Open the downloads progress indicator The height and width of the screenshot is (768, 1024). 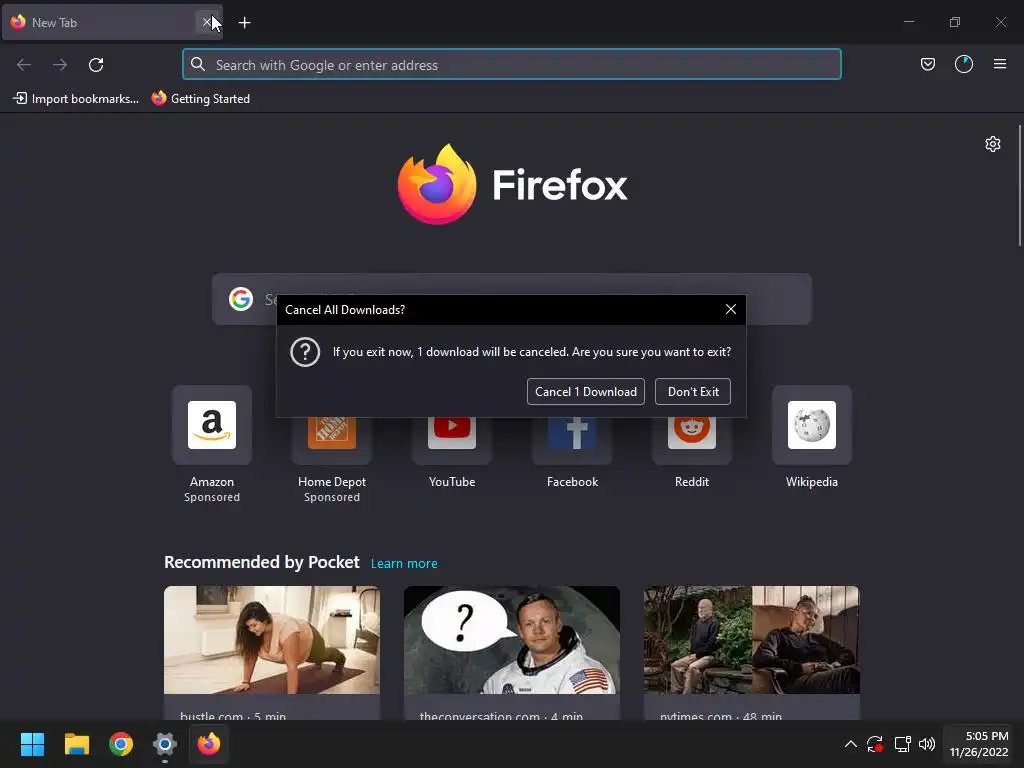click(x=964, y=64)
